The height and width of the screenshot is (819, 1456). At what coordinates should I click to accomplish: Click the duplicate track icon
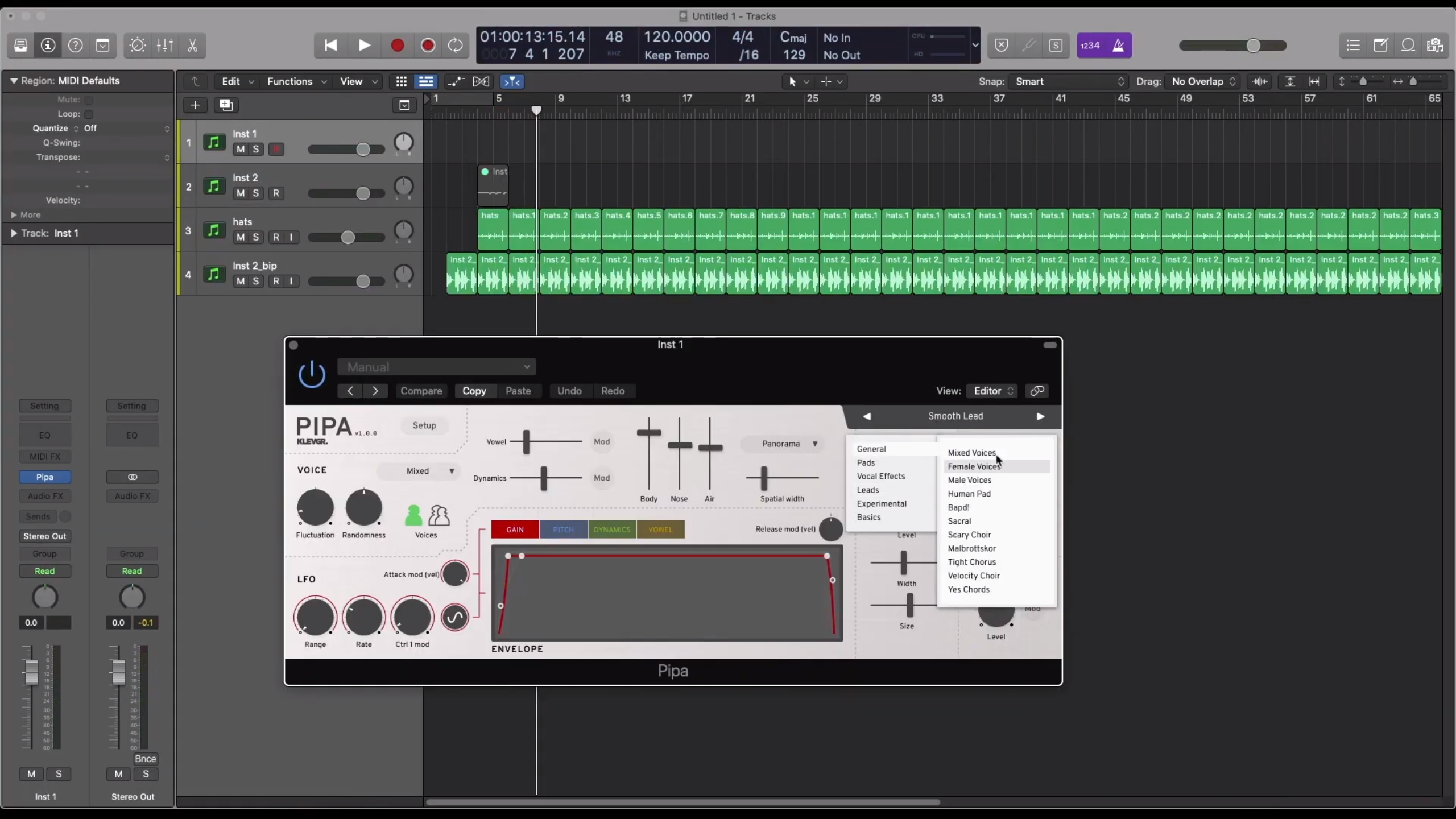tap(226, 105)
